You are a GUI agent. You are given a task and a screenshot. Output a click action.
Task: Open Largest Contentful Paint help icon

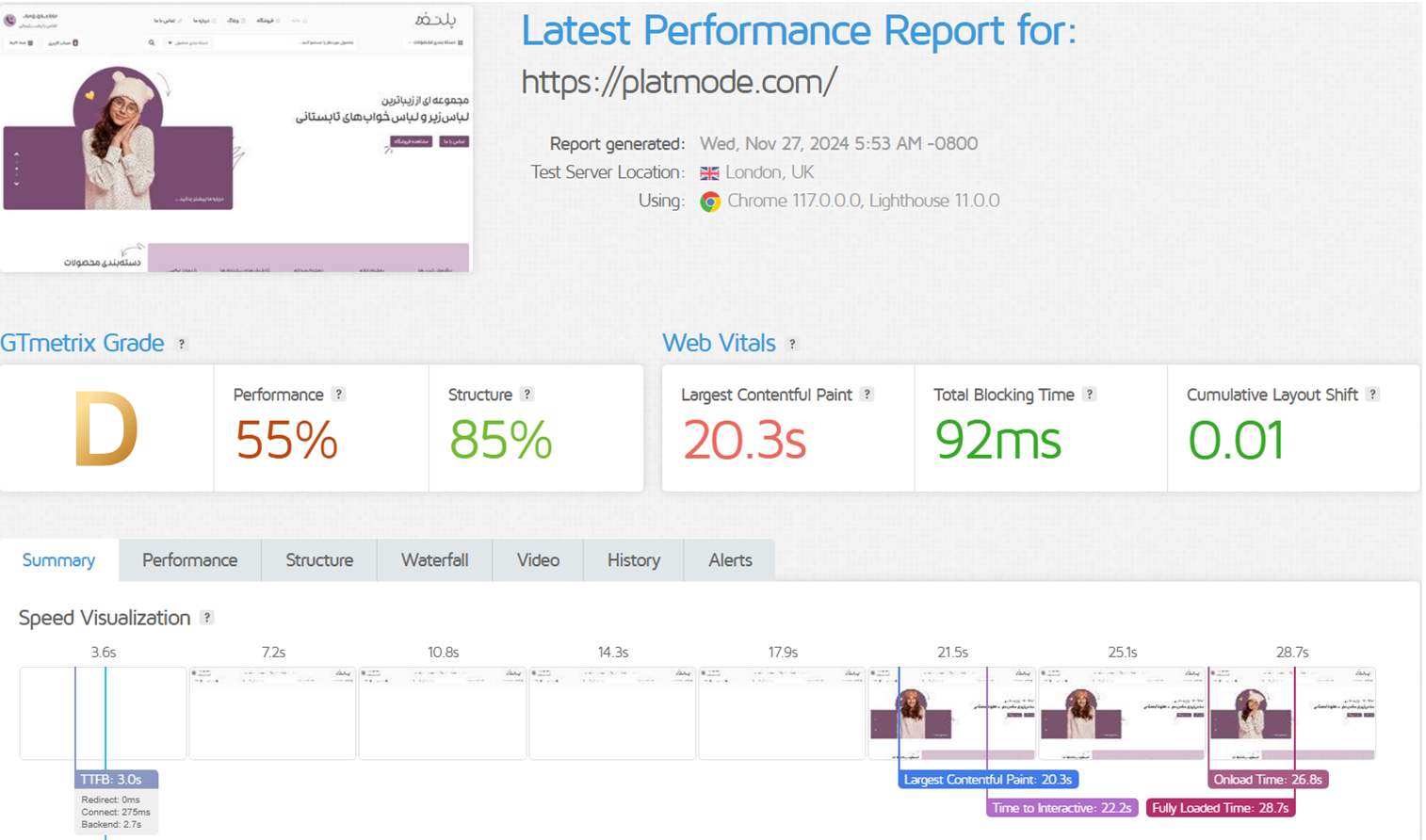867,395
